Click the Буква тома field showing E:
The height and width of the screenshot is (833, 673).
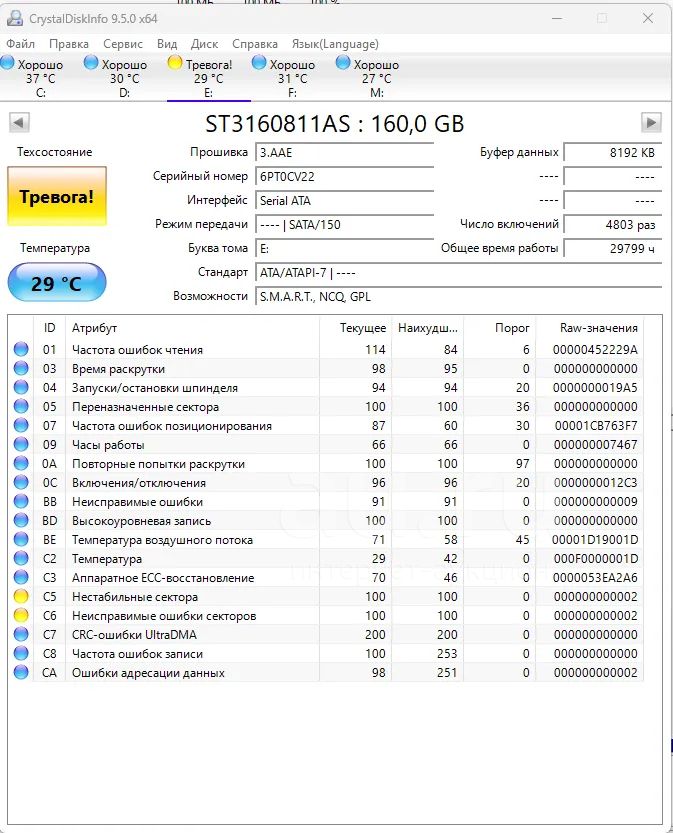pyautogui.click(x=344, y=248)
